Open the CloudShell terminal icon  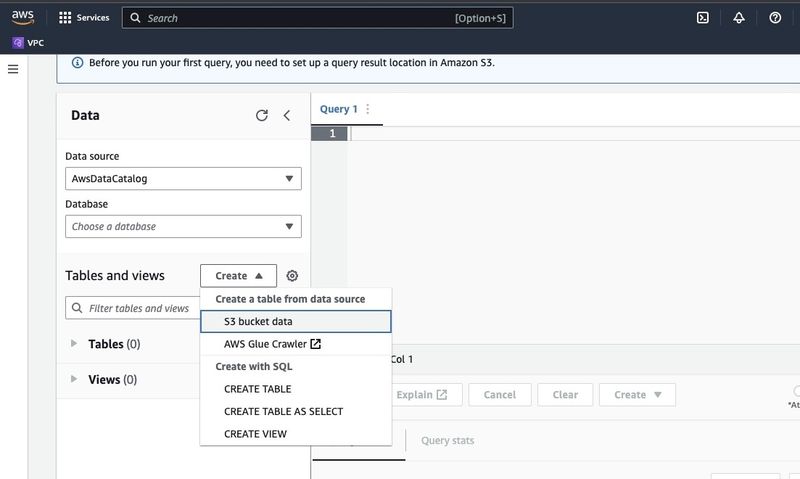tap(703, 18)
